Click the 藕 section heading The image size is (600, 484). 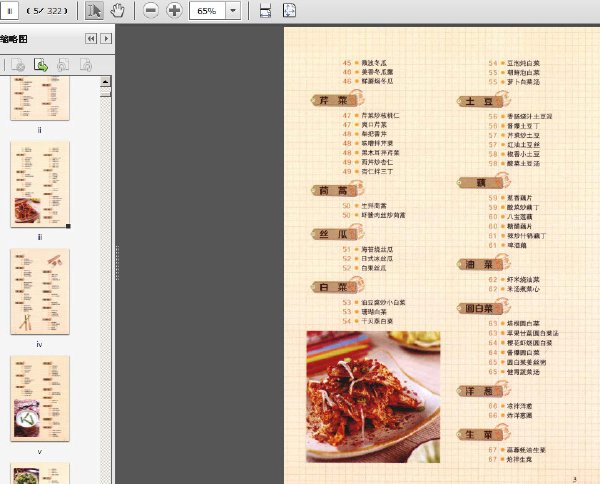479,183
